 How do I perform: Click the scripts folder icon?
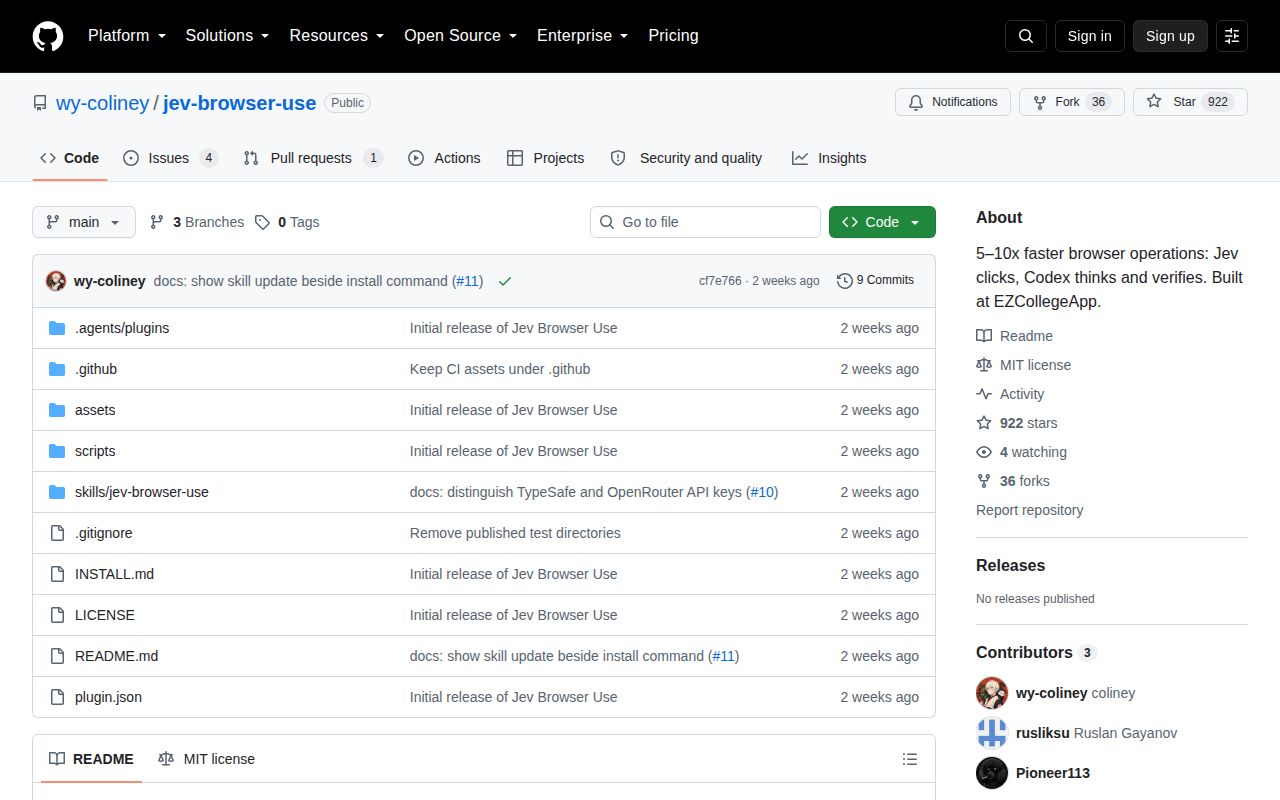click(57, 451)
